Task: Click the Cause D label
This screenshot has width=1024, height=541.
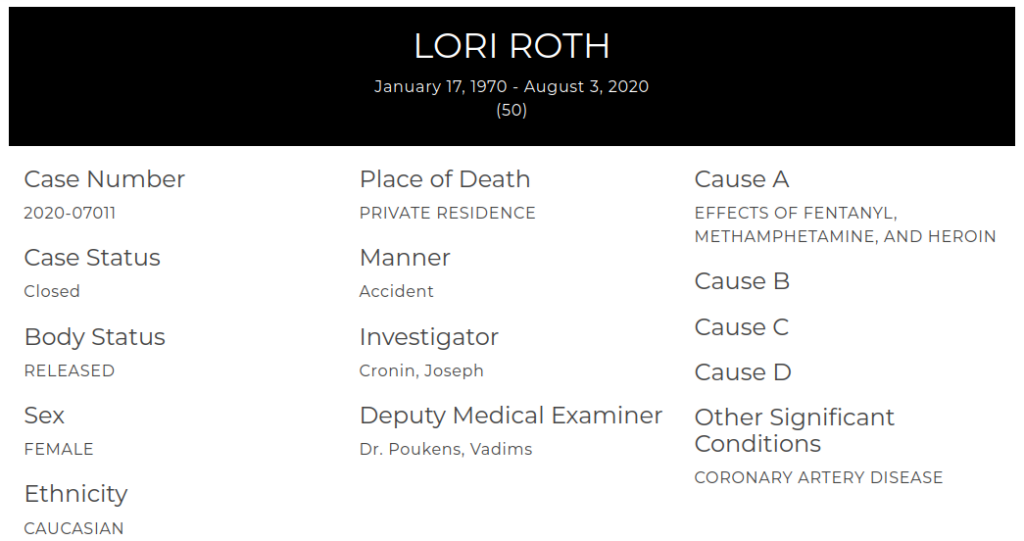Action: pyautogui.click(x=742, y=373)
